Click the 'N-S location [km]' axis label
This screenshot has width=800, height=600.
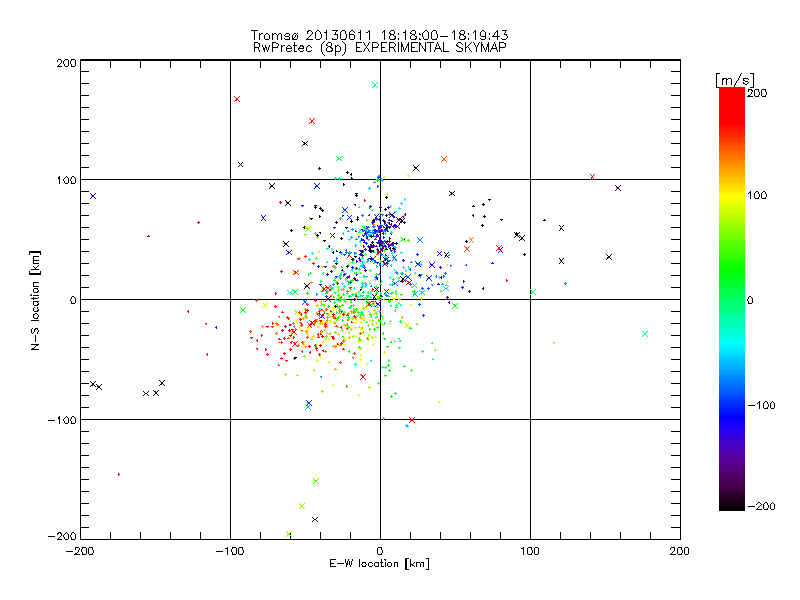coord(35,301)
